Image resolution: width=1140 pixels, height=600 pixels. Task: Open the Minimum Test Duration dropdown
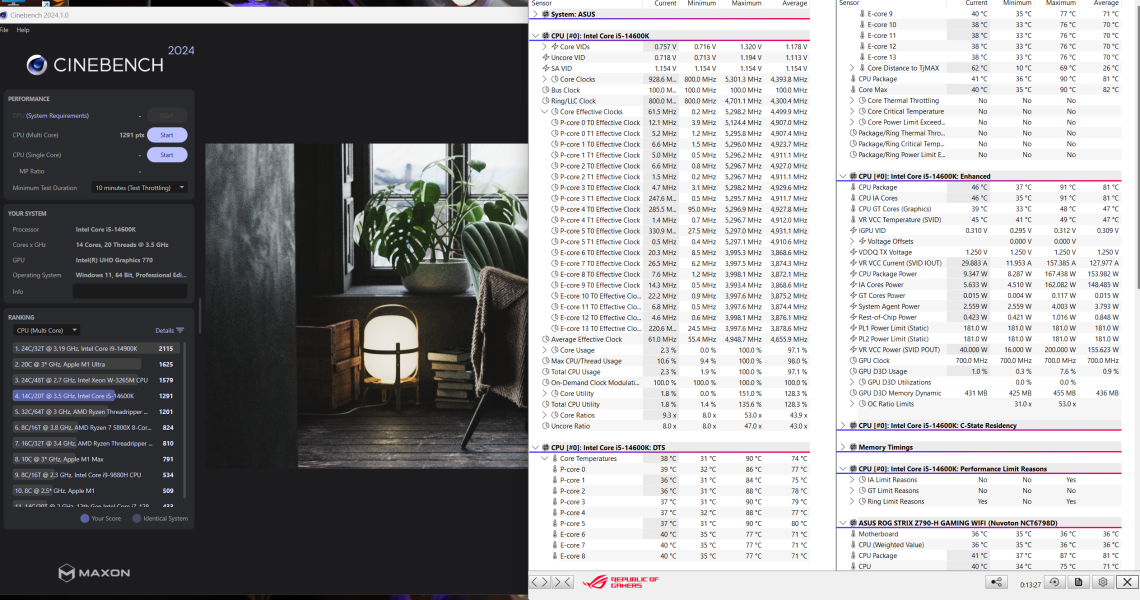click(140, 188)
